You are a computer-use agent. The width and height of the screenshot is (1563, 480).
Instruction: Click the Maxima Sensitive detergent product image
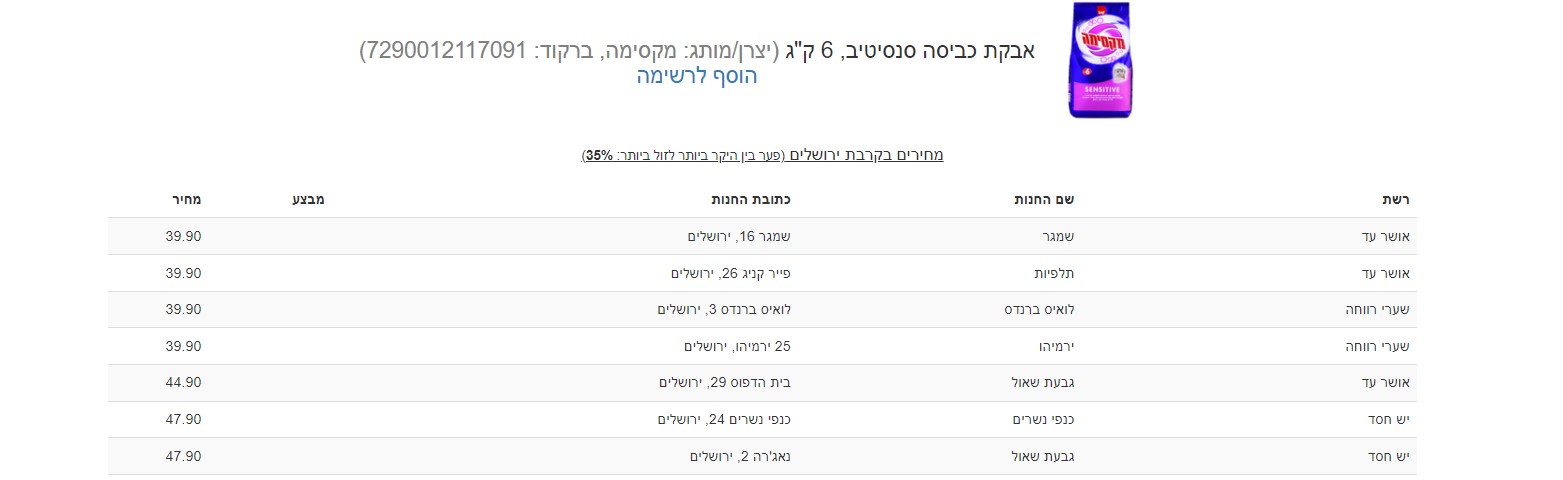[x=1098, y=60]
